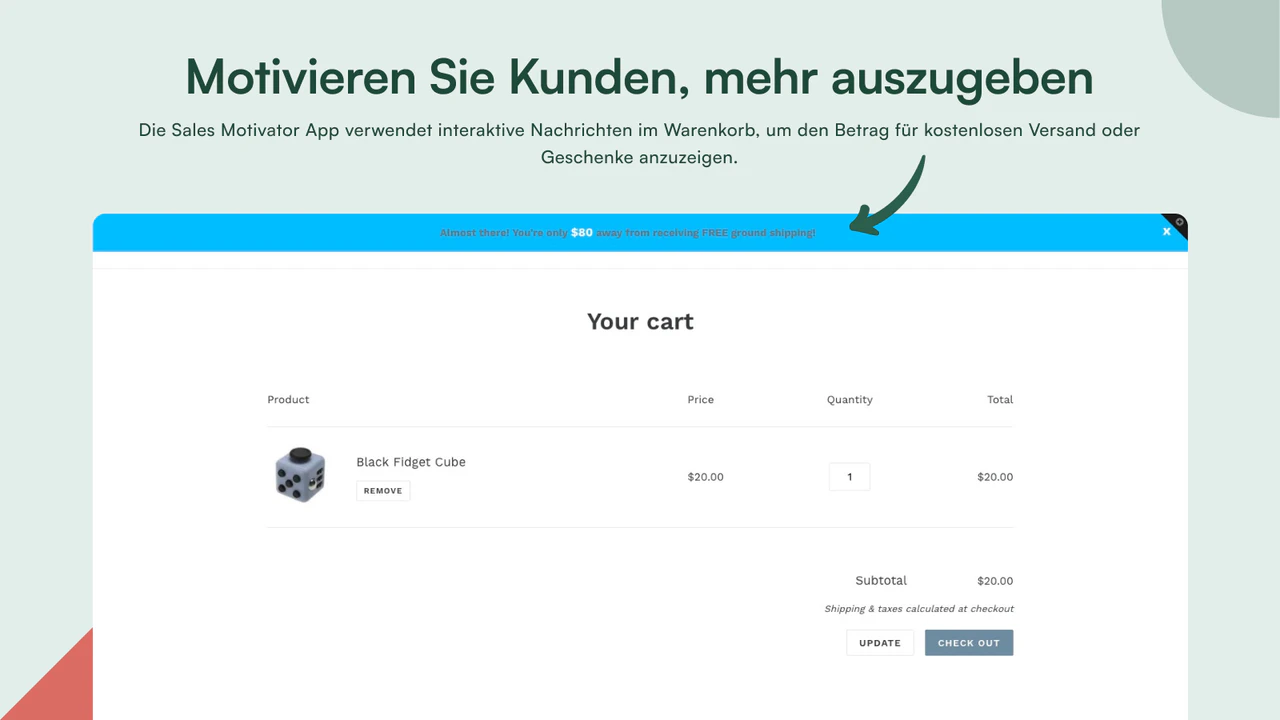Click "Shipping & taxes calculated at checkout" note

[919, 609]
